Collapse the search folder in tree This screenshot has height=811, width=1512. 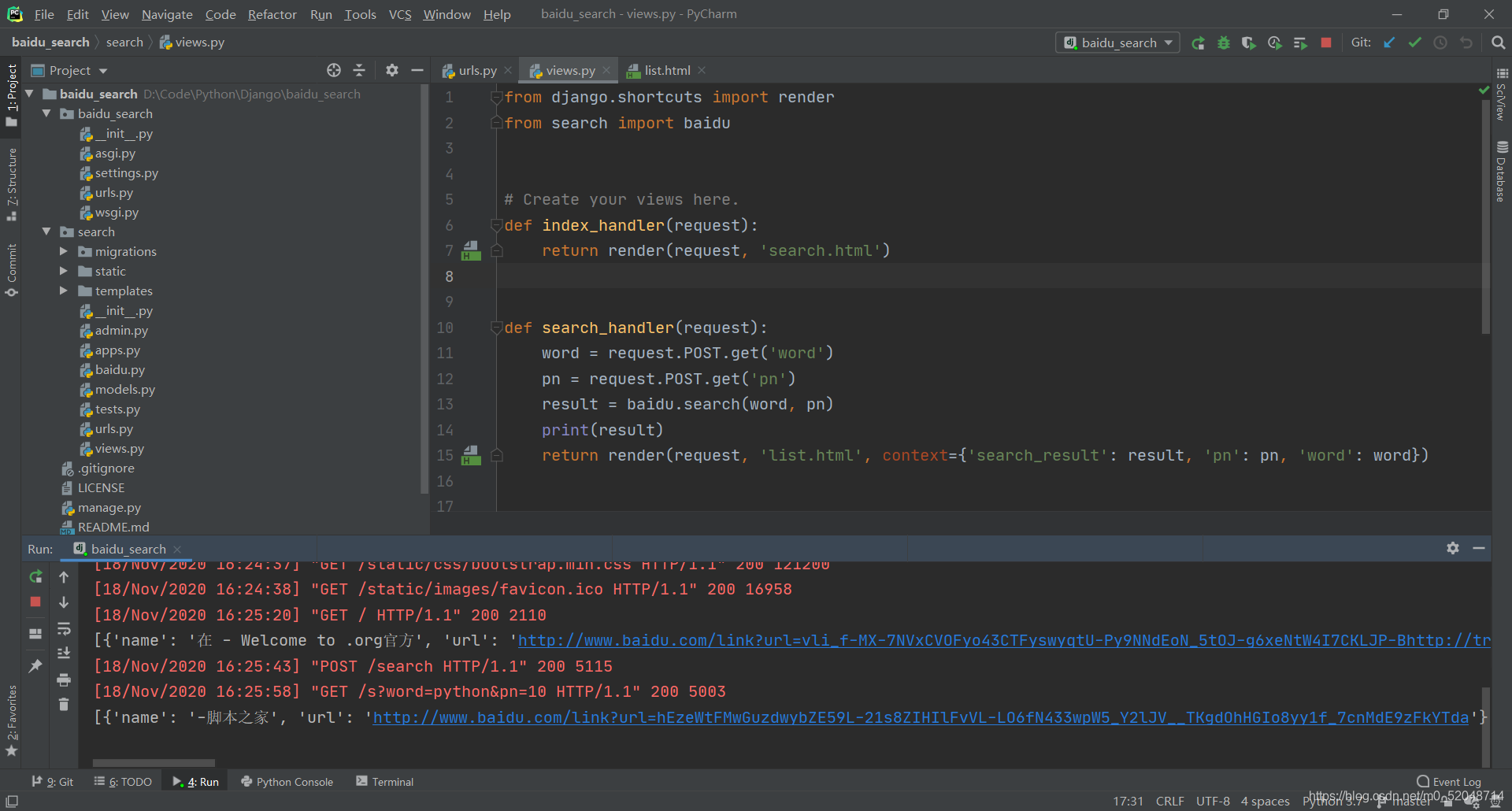tap(46, 231)
